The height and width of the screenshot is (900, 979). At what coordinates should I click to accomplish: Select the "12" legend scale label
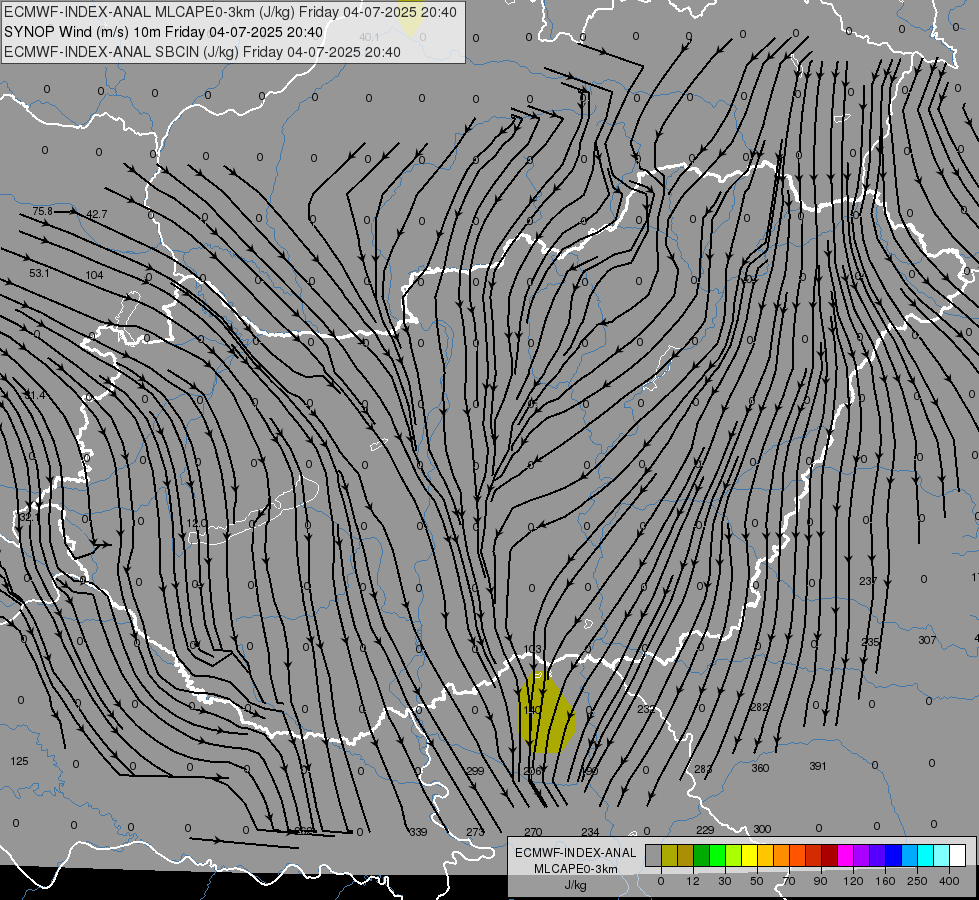[692, 881]
